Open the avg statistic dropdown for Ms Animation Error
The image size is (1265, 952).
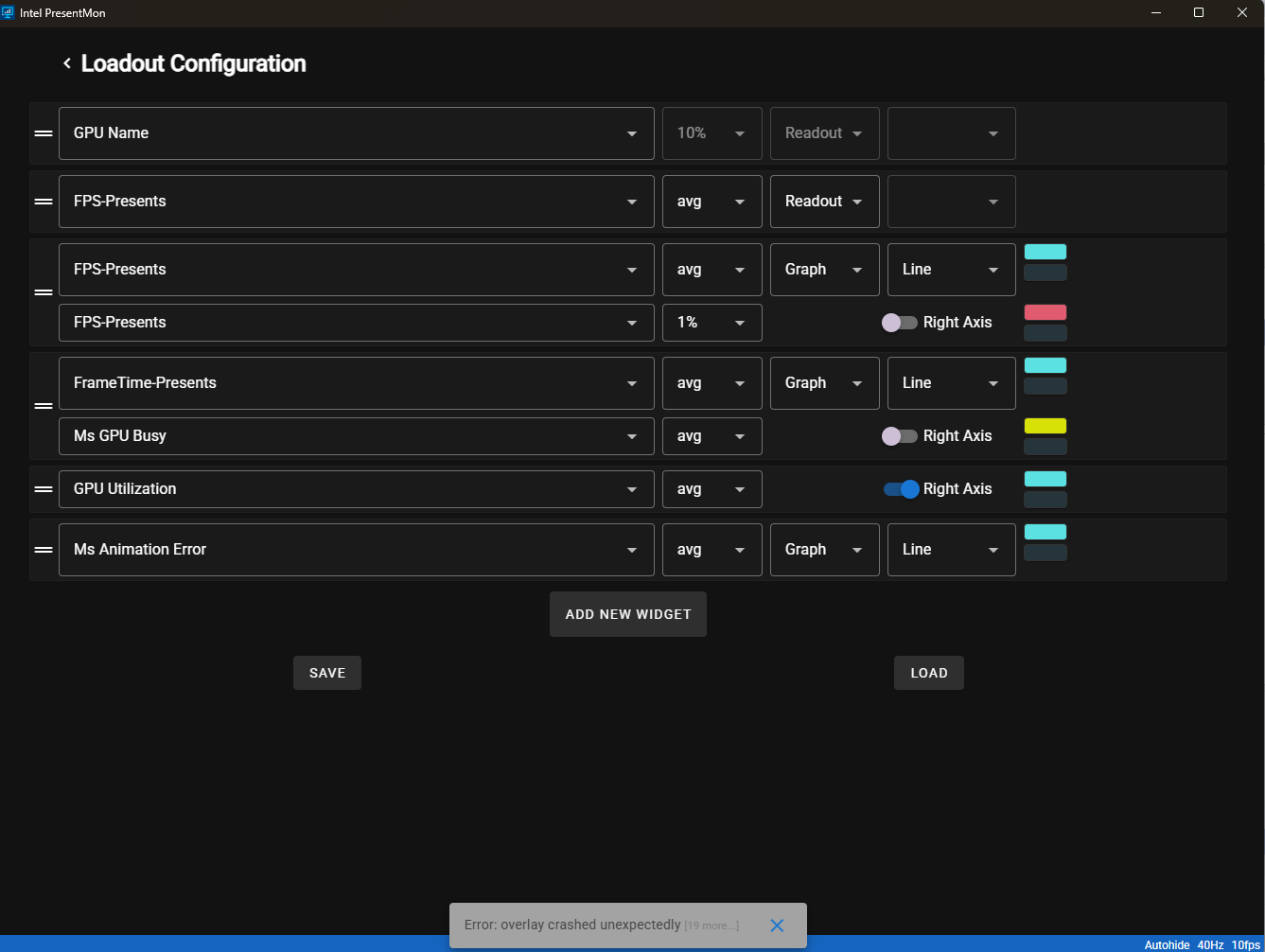(712, 550)
